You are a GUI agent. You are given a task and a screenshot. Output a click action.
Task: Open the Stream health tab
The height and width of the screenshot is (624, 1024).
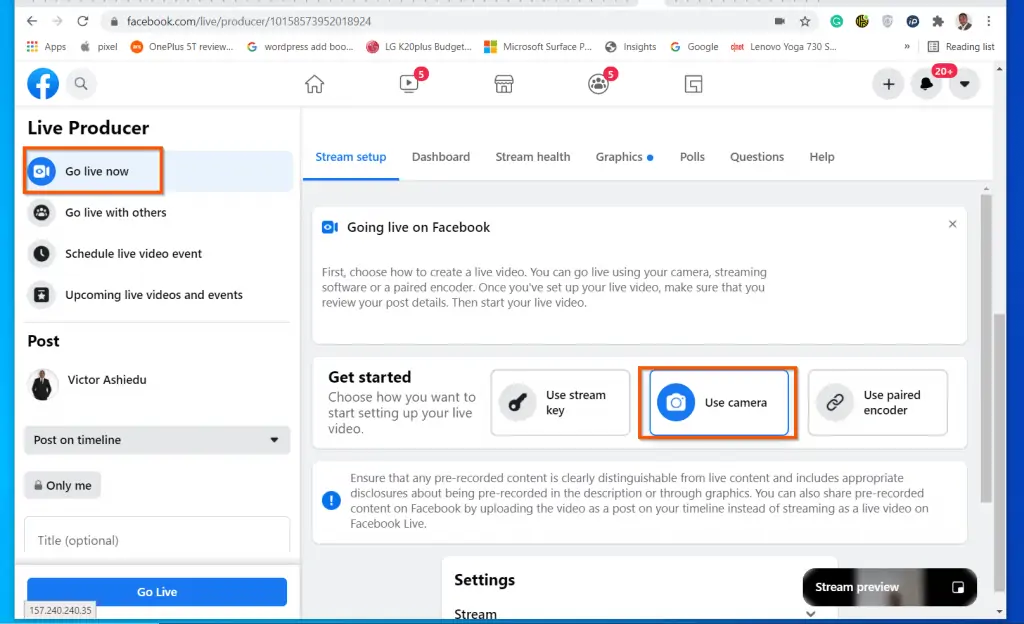click(x=533, y=157)
